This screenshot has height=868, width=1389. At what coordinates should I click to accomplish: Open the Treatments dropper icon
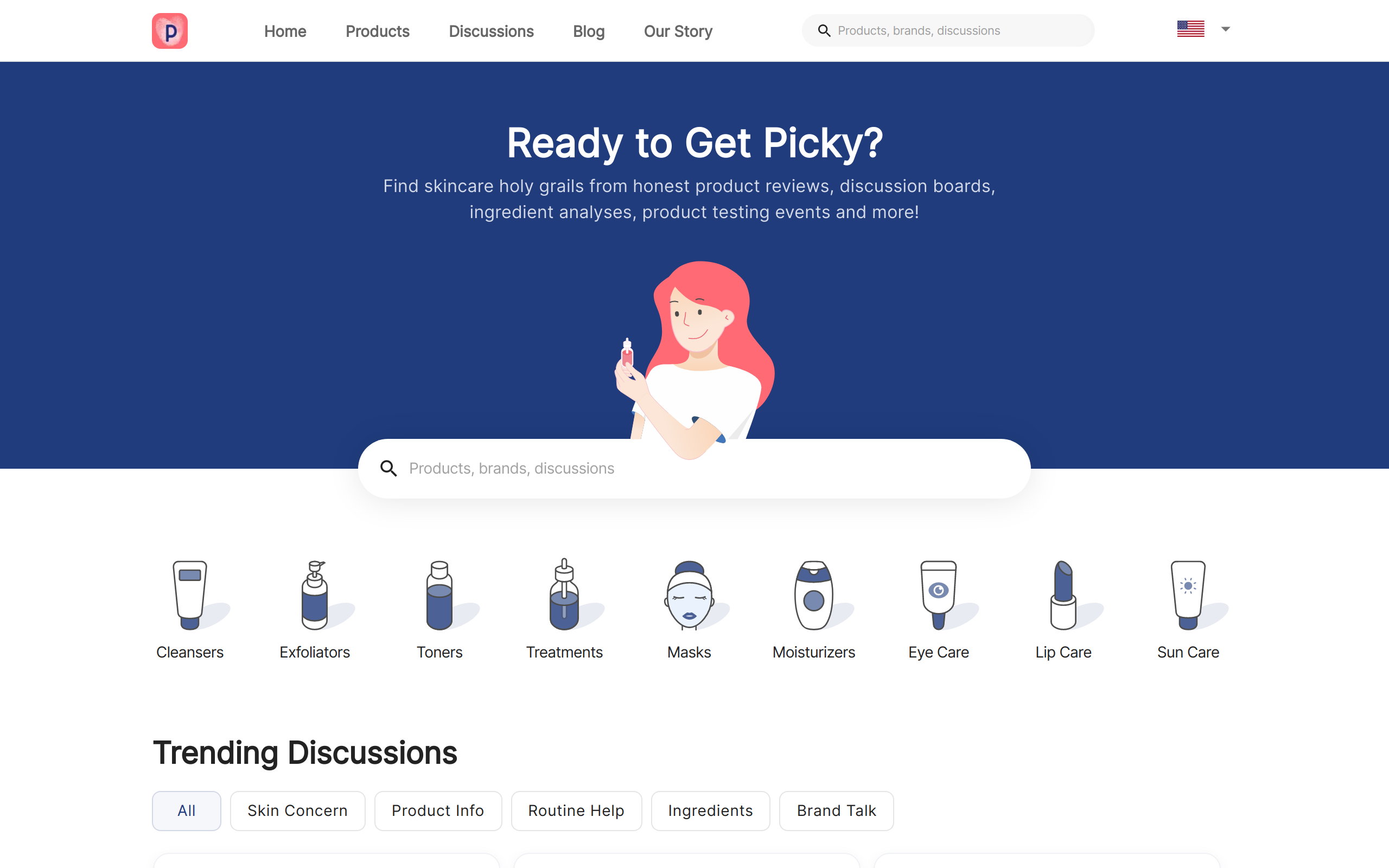pos(564,595)
